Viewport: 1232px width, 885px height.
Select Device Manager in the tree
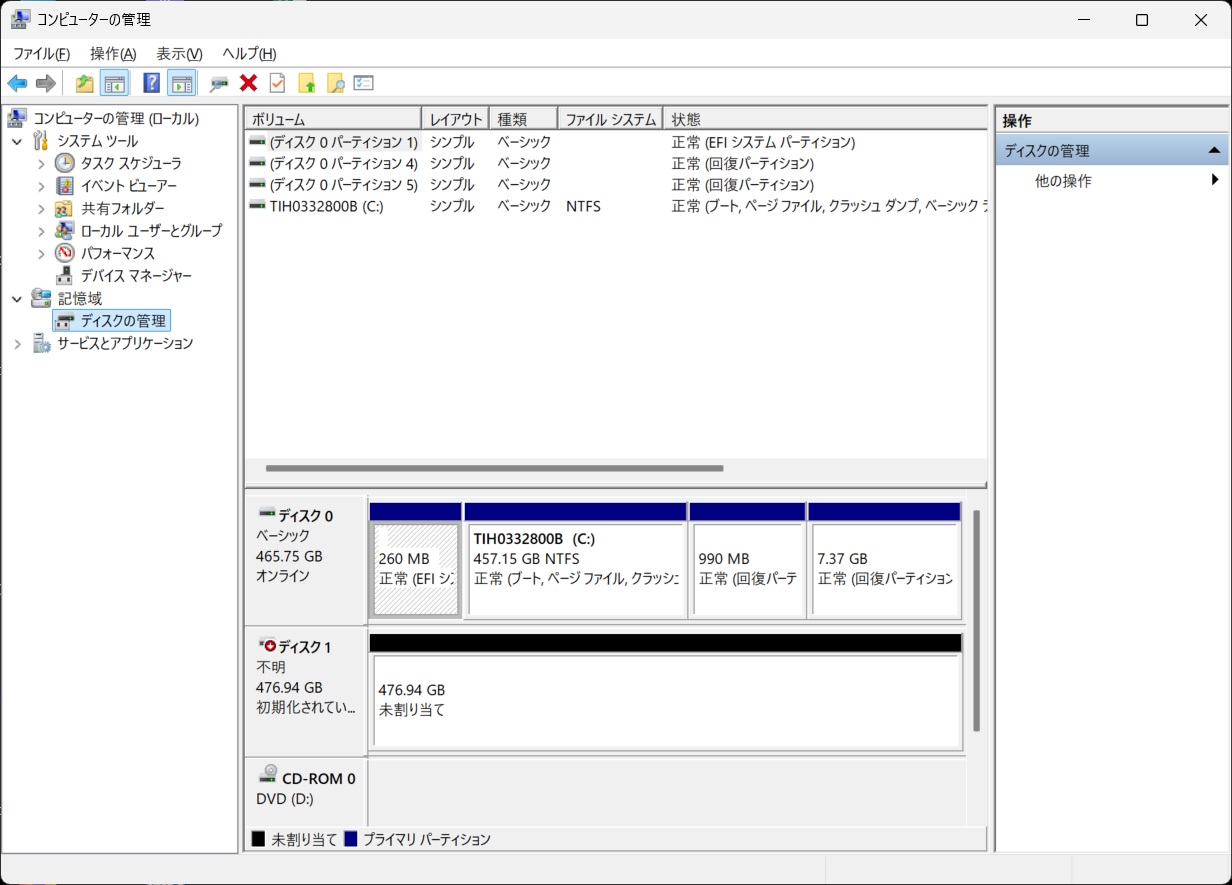(x=136, y=276)
